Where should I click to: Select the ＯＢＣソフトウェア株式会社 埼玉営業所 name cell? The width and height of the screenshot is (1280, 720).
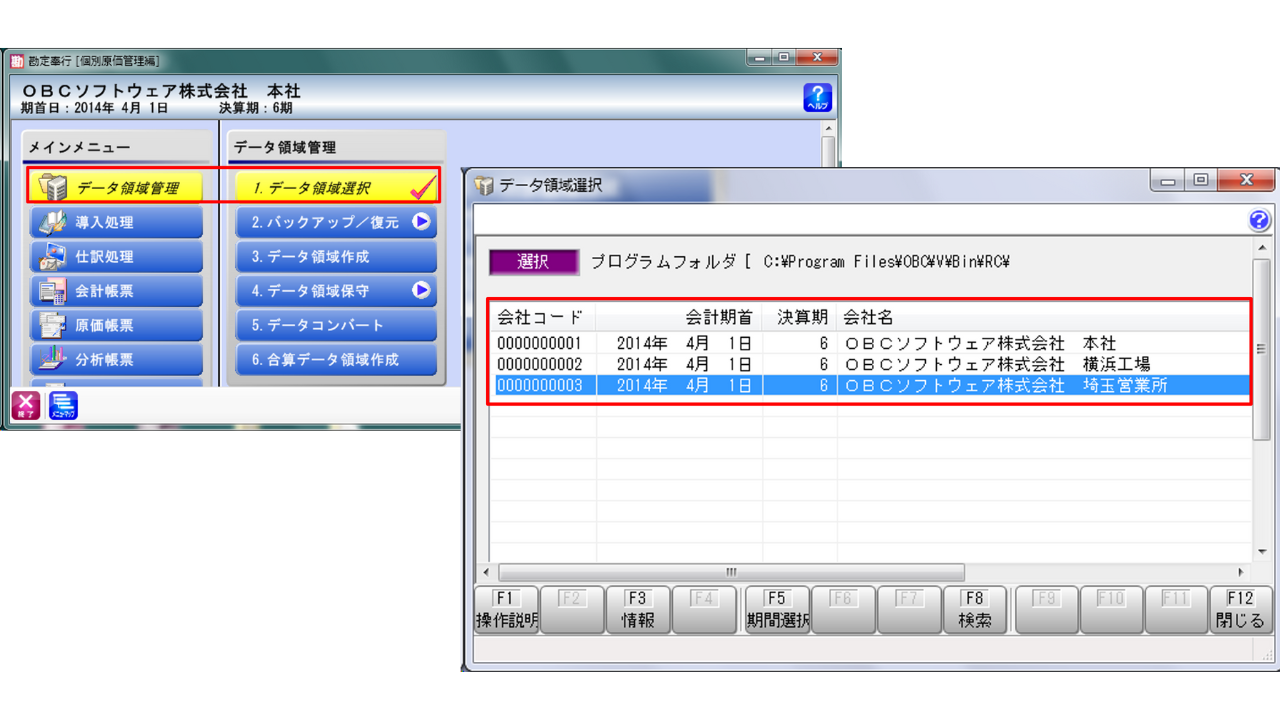[x=1006, y=385]
